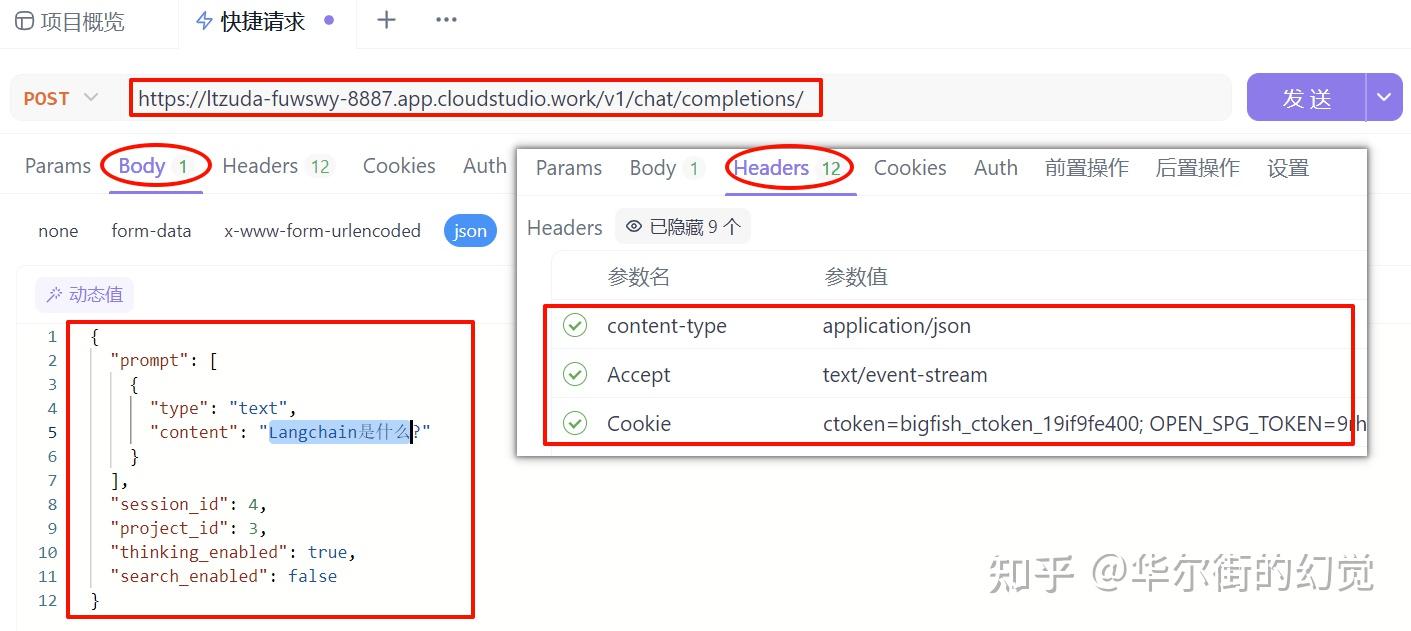Open the ellipsis more-options icon next to tabs
Image resolution: width=1411 pixels, height=631 pixels.
click(x=446, y=20)
